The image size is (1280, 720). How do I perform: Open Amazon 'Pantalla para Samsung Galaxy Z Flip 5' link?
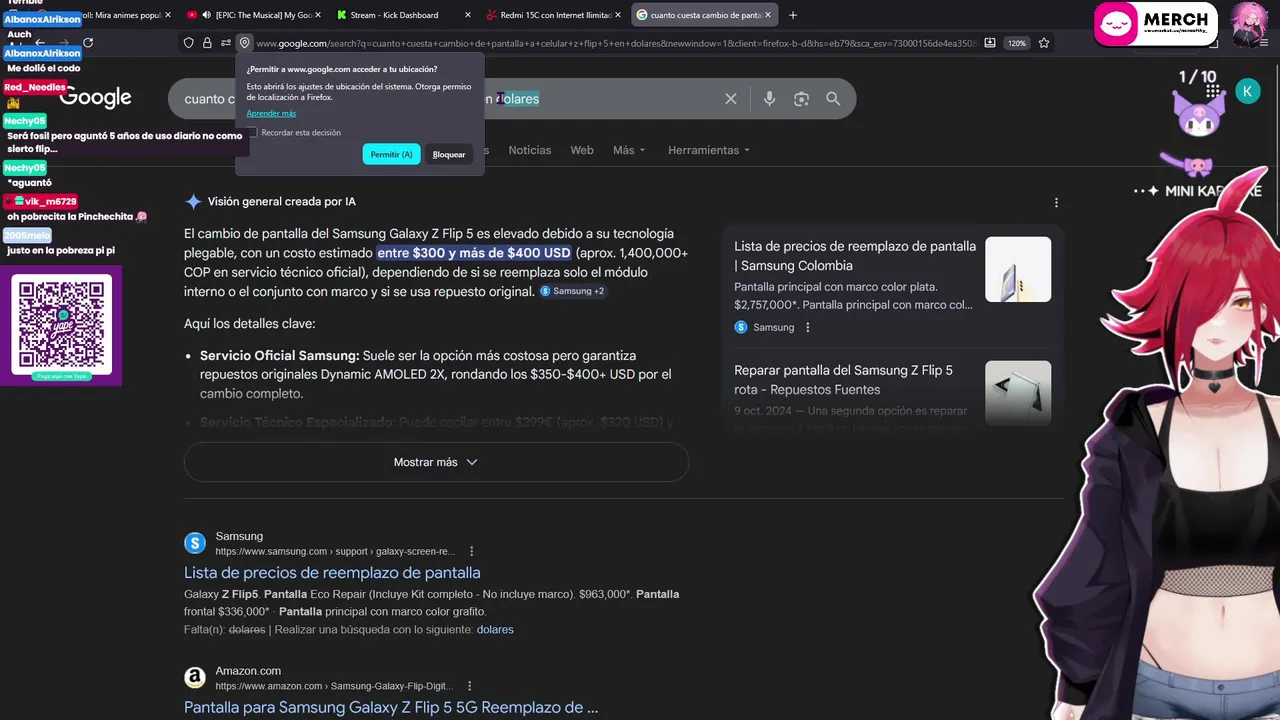click(x=391, y=707)
